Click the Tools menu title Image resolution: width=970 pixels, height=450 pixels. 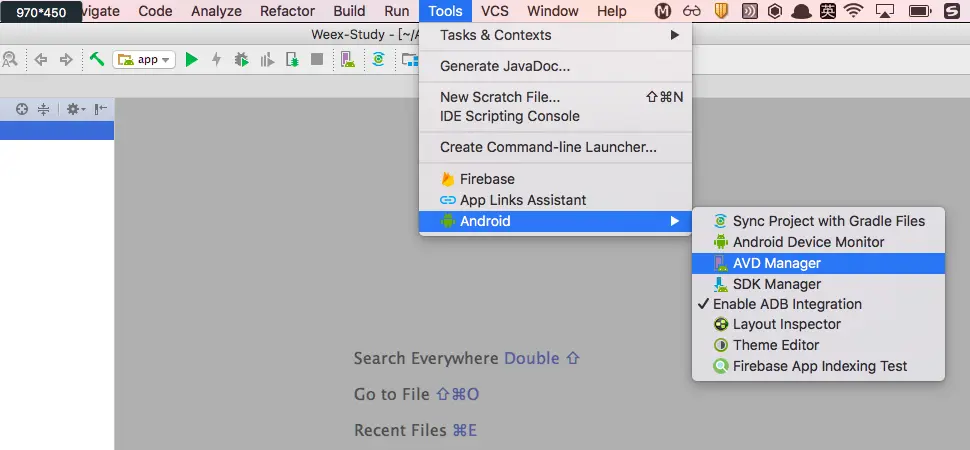[445, 11]
